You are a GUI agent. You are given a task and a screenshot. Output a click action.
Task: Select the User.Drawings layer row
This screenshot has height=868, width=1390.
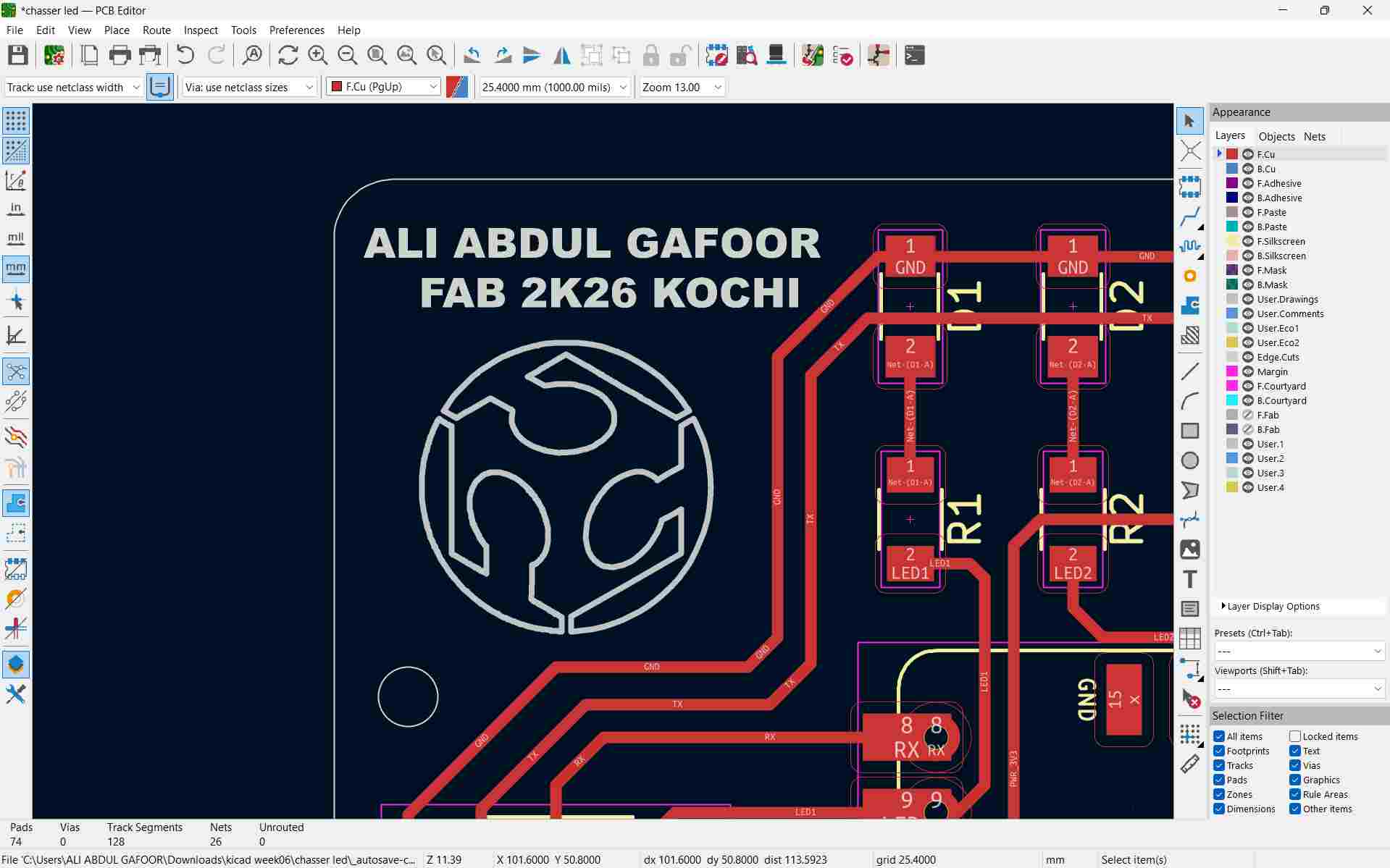pyautogui.click(x=1299, y=299)
